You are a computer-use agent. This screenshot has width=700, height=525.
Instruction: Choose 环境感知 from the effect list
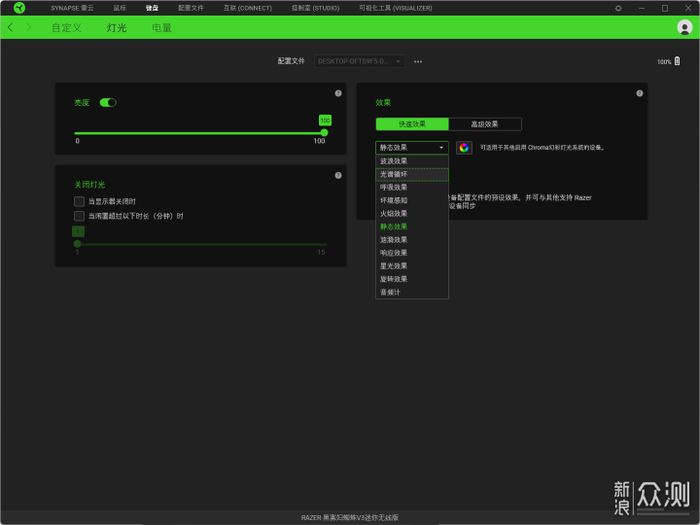(x=412, y=200)
